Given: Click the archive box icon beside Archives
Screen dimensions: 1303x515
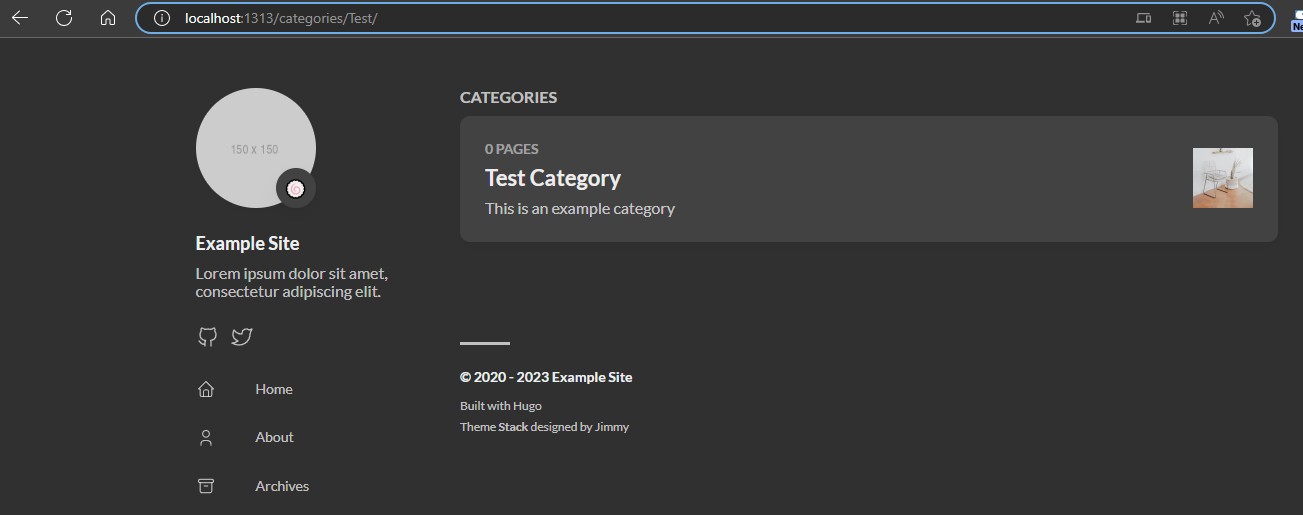Looking at the screenshot, I should 206,486.
